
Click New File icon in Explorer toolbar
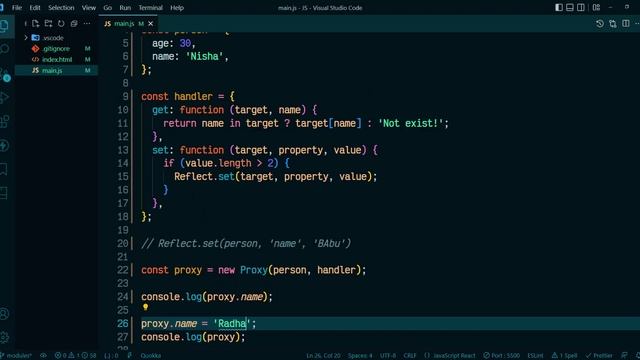pyautogui.click(x=36, y=24)
